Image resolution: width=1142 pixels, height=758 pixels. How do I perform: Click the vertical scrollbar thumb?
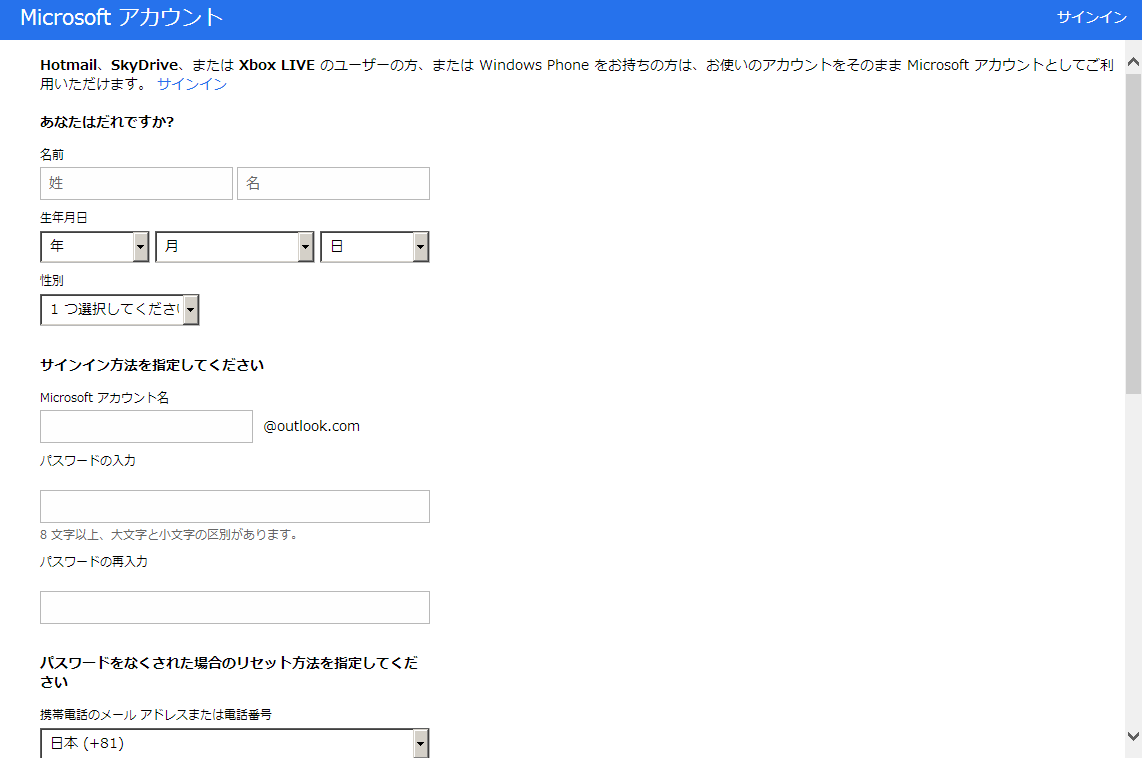pyautogui.click(x=1133, y=234)
